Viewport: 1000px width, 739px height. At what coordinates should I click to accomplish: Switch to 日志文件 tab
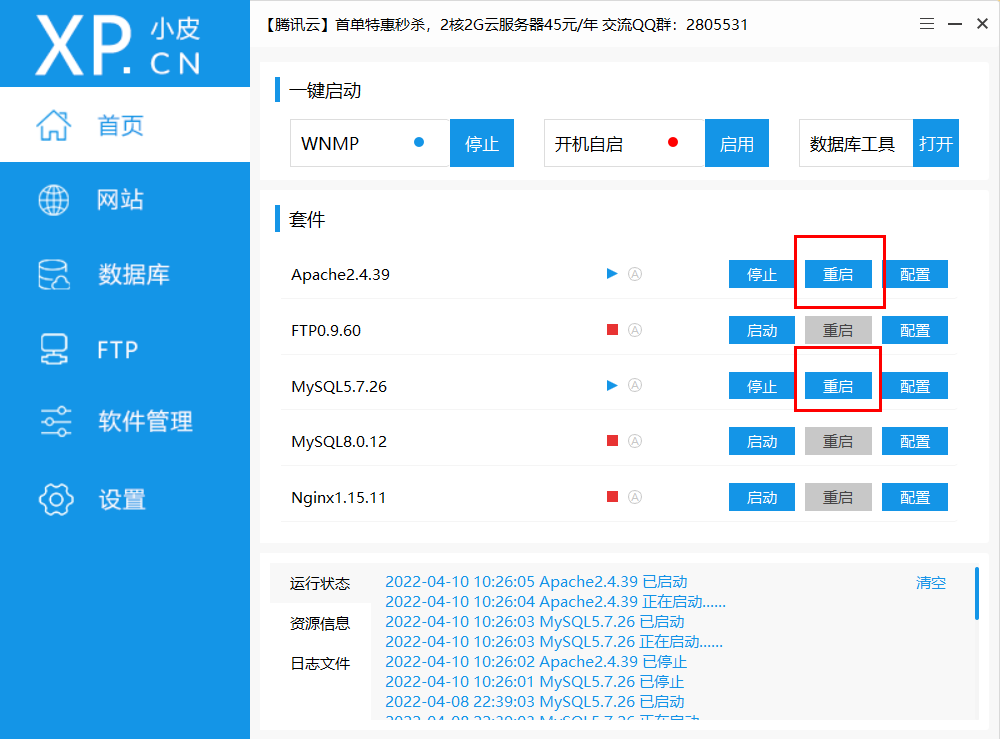click(x=320, y=664)
